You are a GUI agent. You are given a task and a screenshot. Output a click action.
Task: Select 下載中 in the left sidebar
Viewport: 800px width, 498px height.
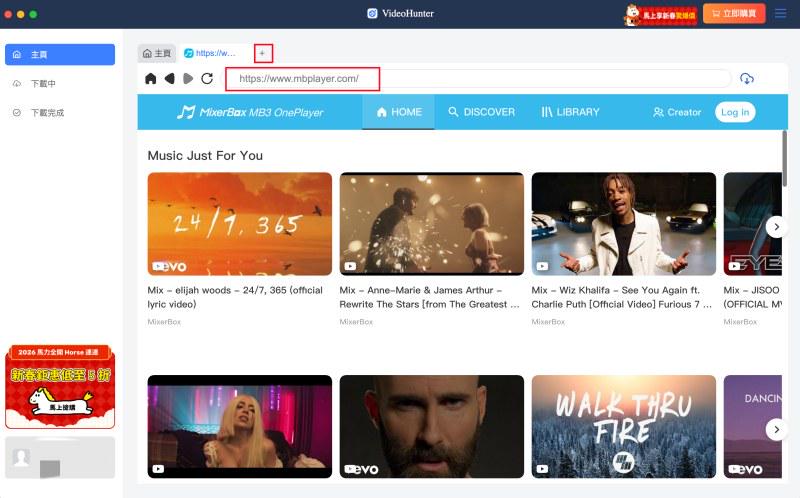60,84
